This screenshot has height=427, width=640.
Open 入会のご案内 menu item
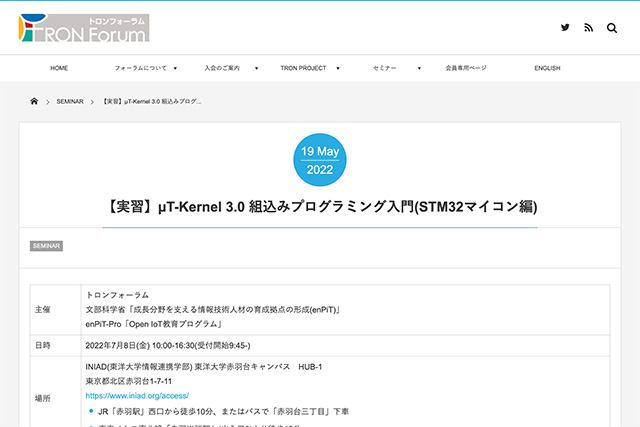click(x=222, y=68)
